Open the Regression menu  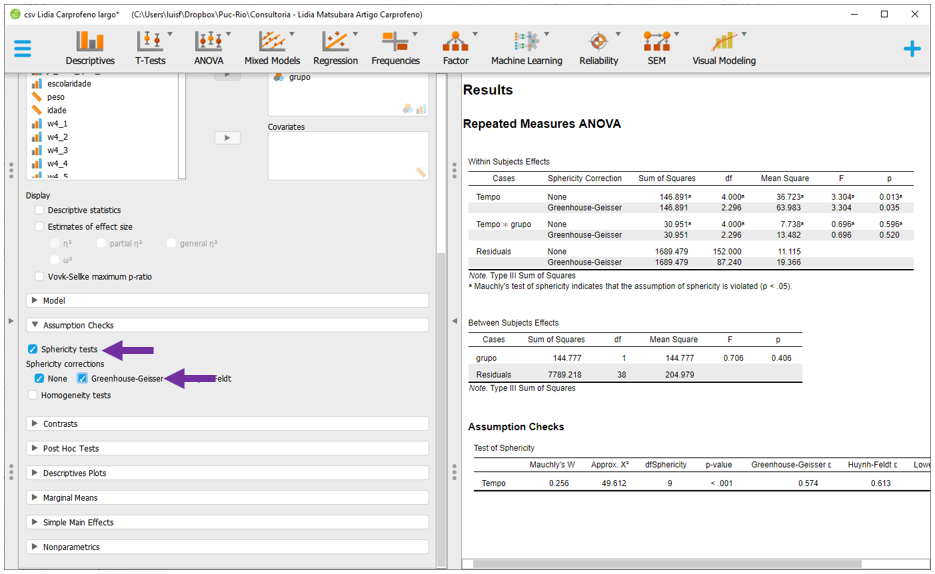tap(335, 47)
